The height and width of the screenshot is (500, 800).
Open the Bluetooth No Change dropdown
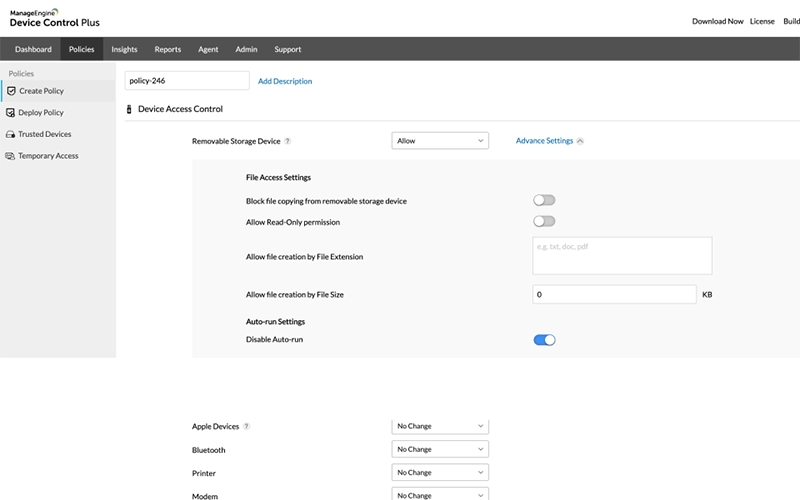(440, 450)
